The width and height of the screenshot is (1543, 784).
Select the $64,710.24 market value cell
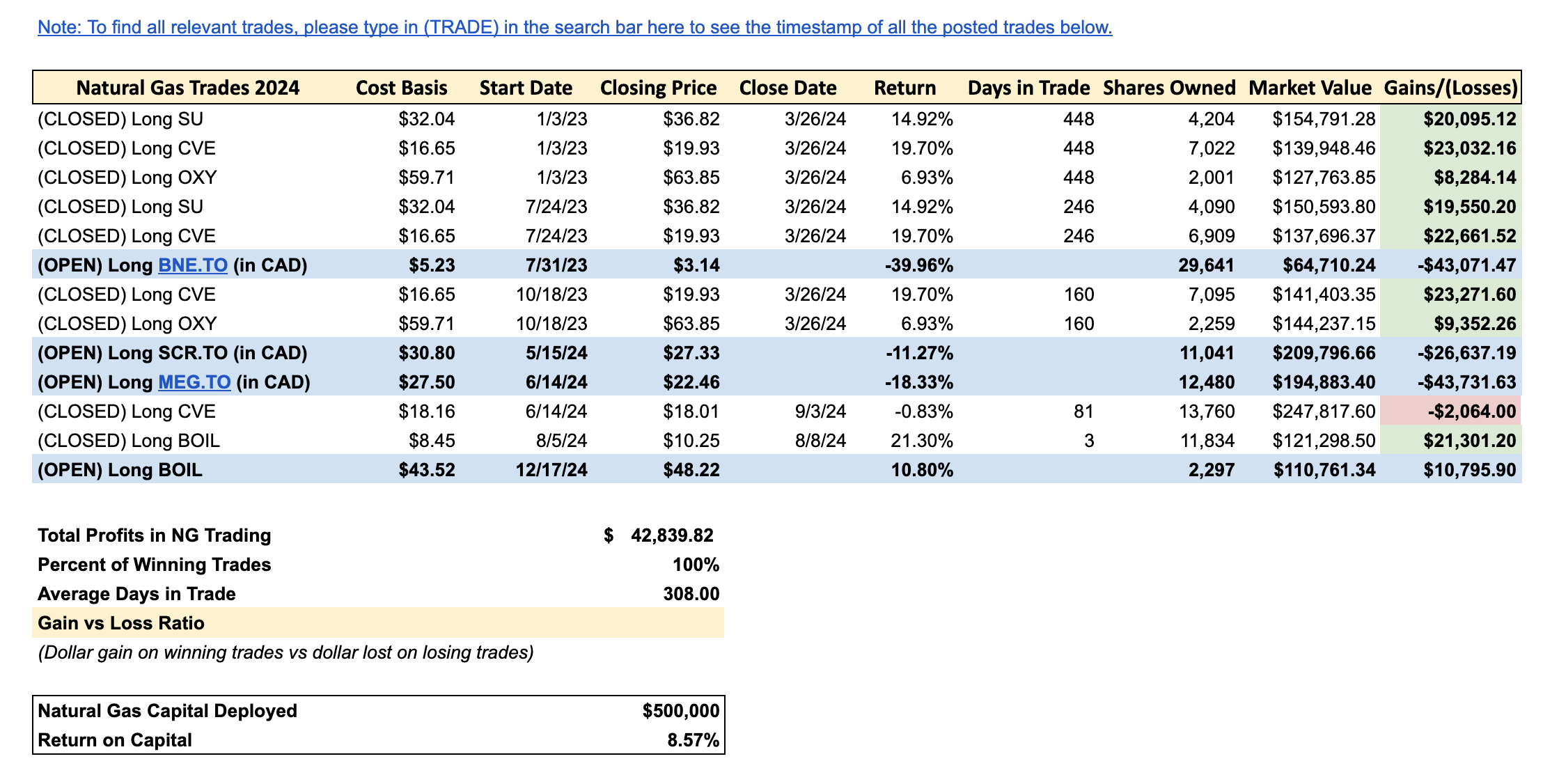point(1329,265)
